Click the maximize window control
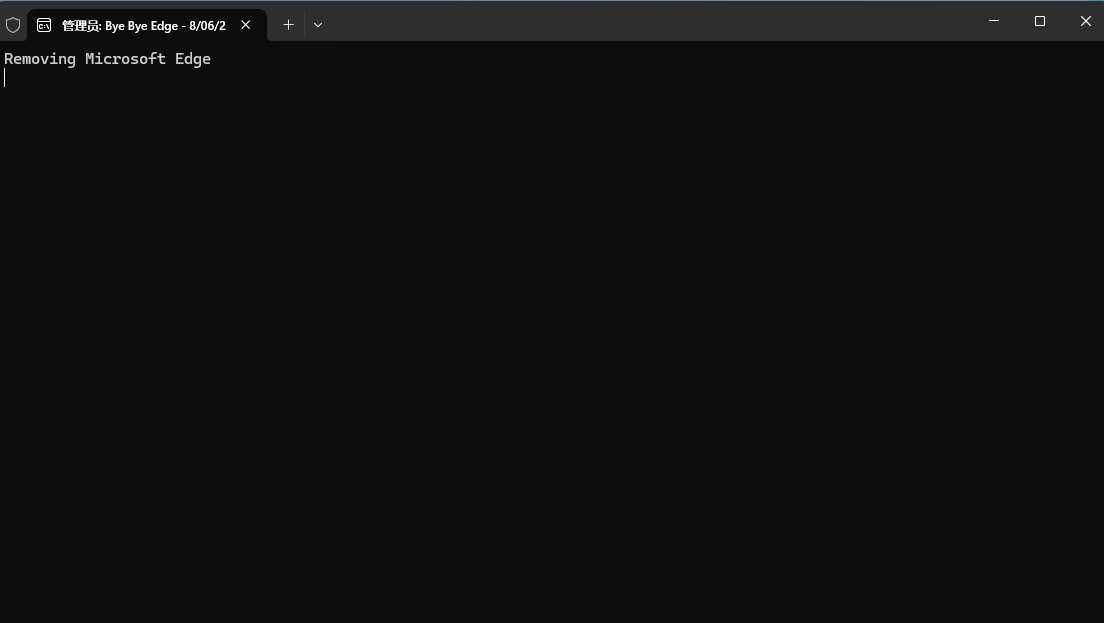 1040,21
